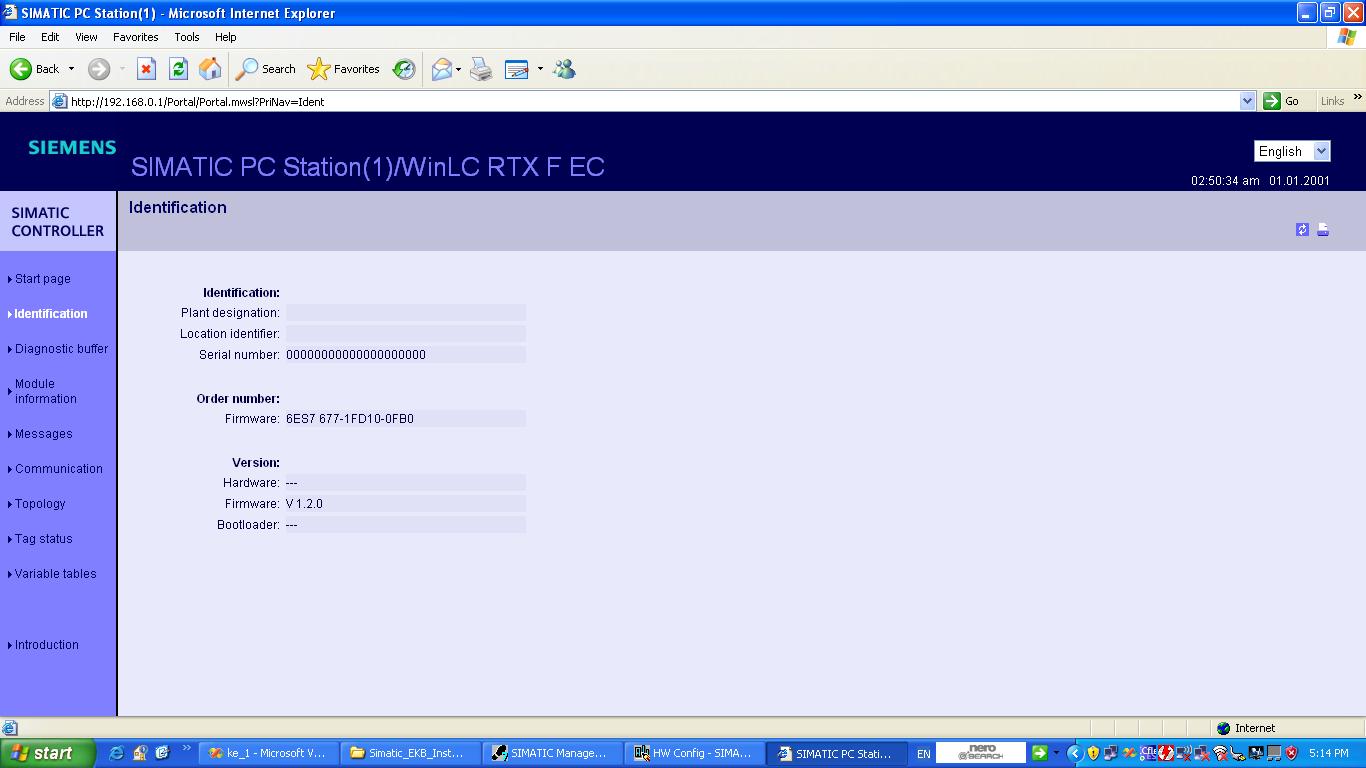Select Identification in the sidebar
Image resolution: width=1366 pixels, height=768 pixels.
coord(50,314)
